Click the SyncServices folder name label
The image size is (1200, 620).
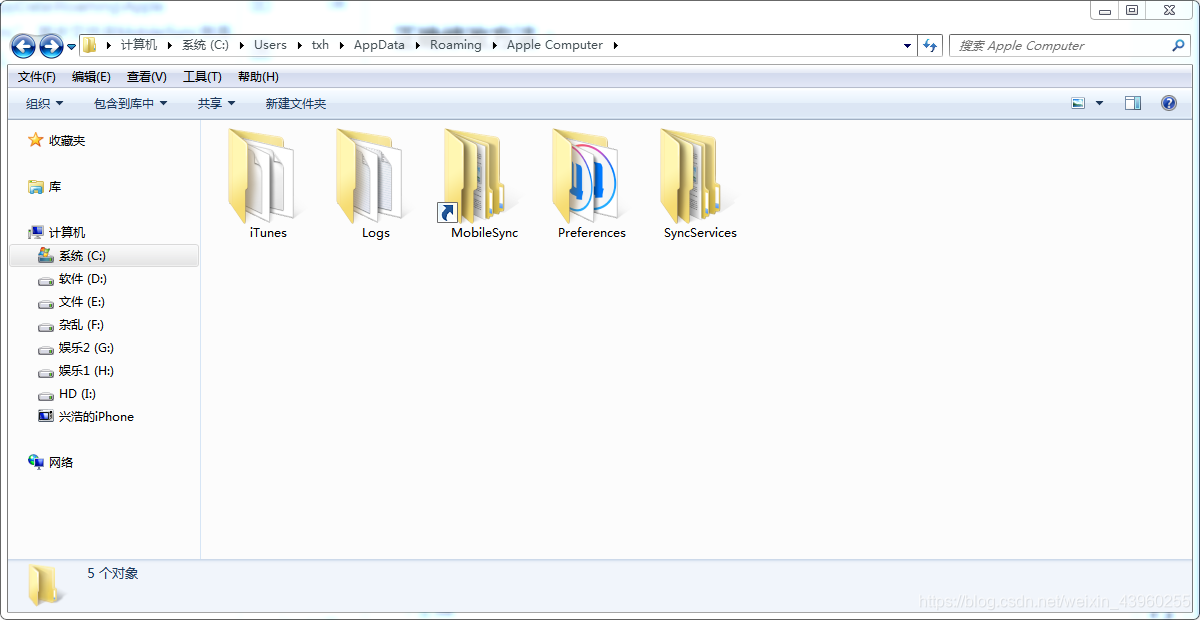click(x=700, y=233)
